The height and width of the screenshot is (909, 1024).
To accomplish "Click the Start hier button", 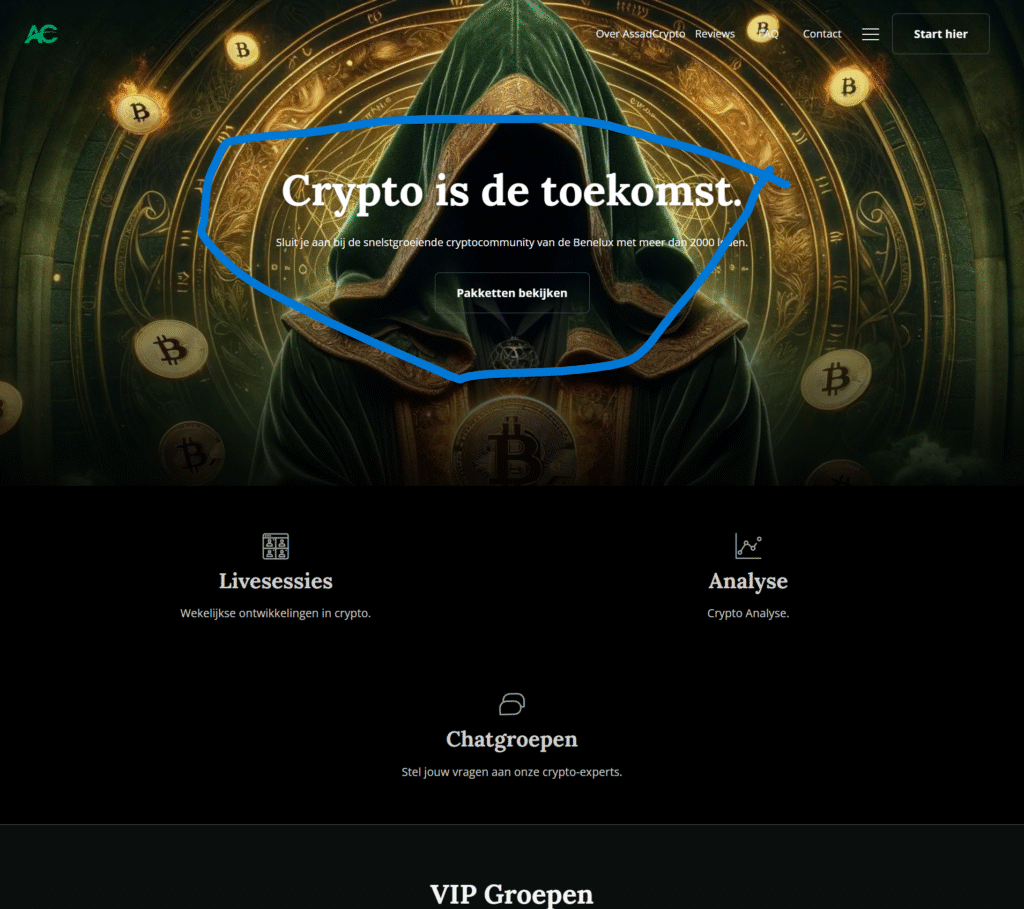I will point(940,34).
